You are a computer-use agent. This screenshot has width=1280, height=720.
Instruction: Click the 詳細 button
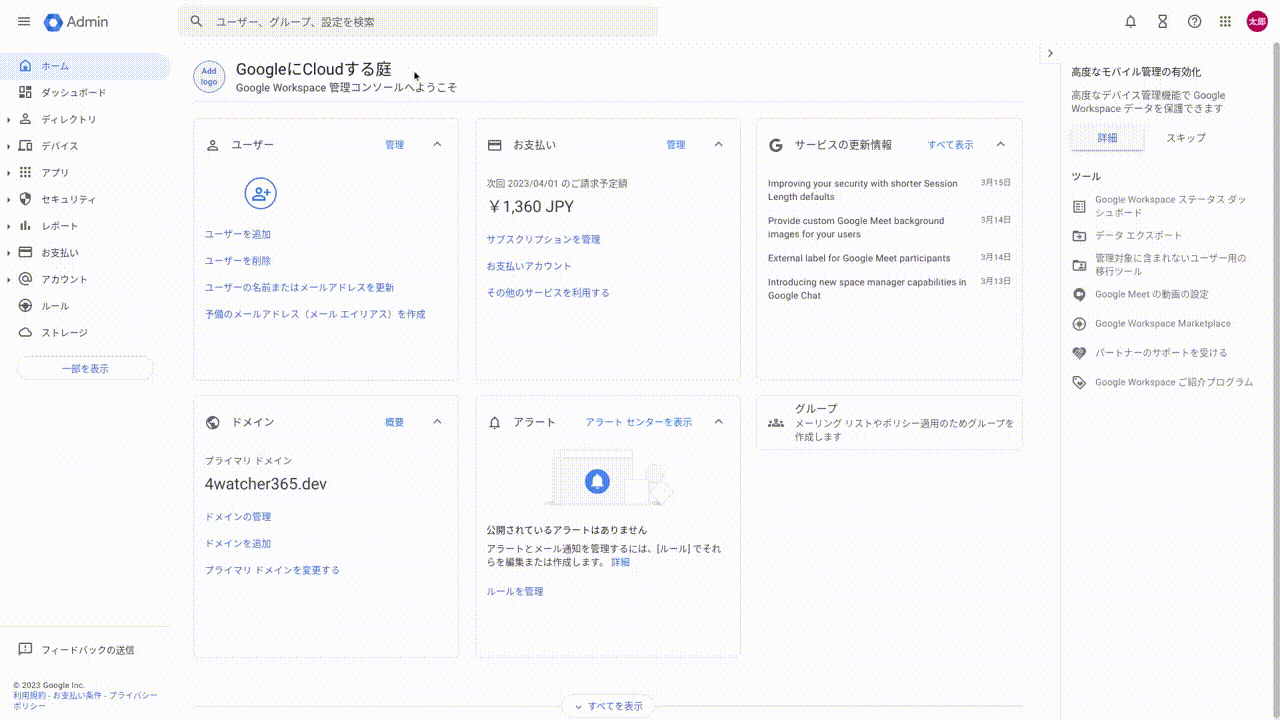click(x=1107, y=138)
